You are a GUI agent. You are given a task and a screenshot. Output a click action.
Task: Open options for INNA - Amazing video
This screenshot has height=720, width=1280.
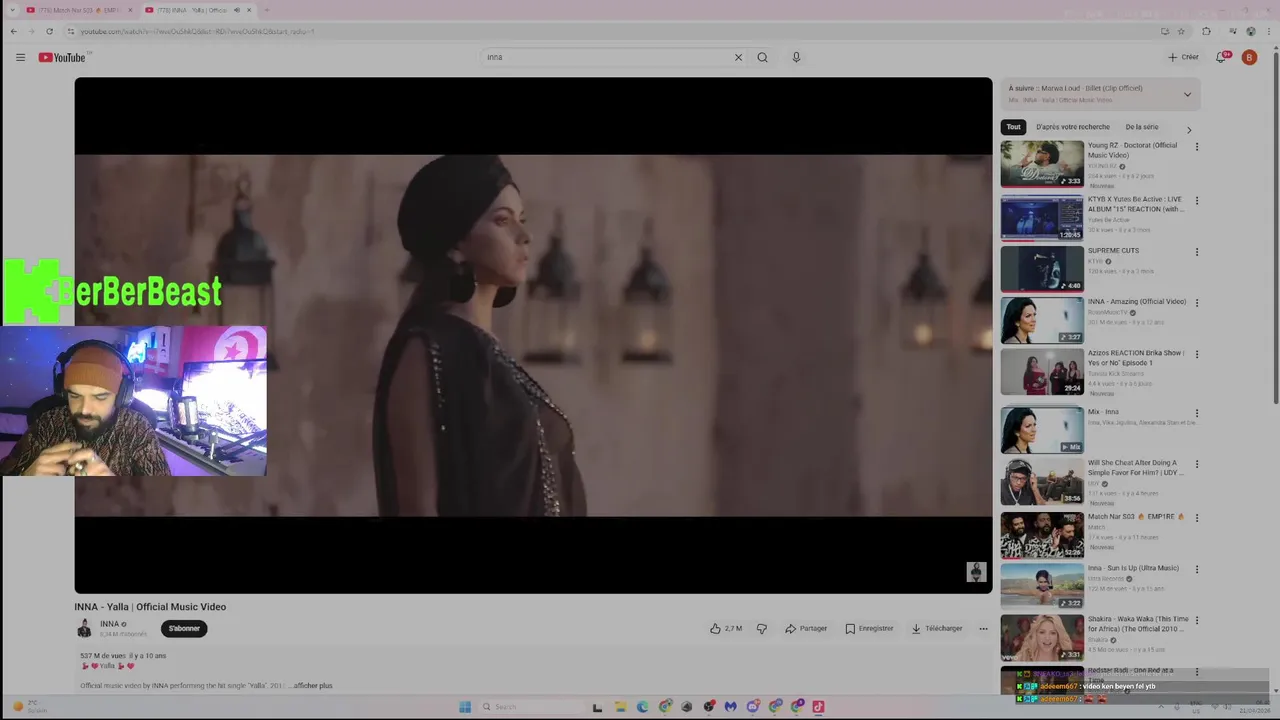pos(1196,303)
